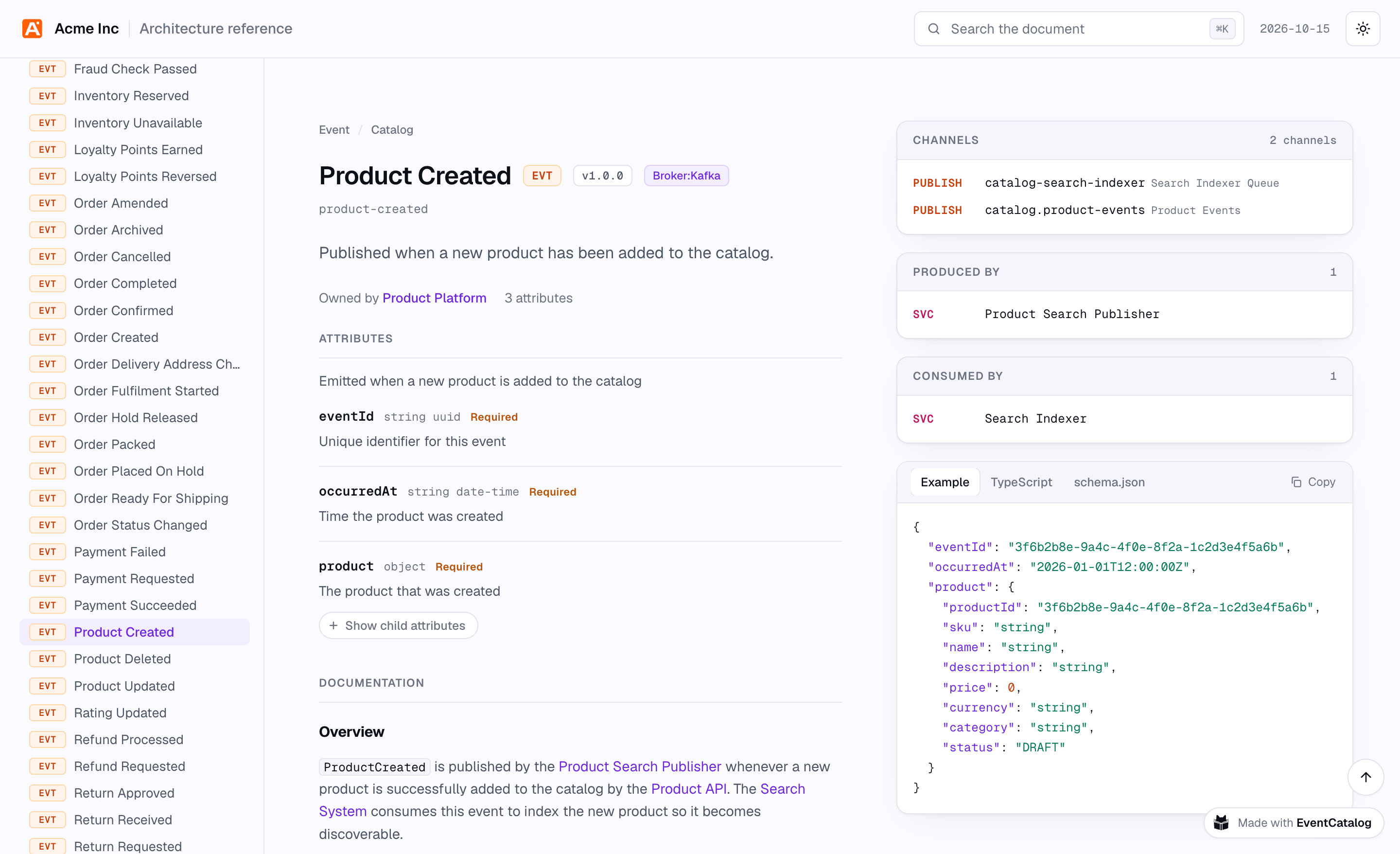Click the EVT badge beside Payment Failed
The height and width of the screenshot is (854, 1400).
tap(47, 551)
